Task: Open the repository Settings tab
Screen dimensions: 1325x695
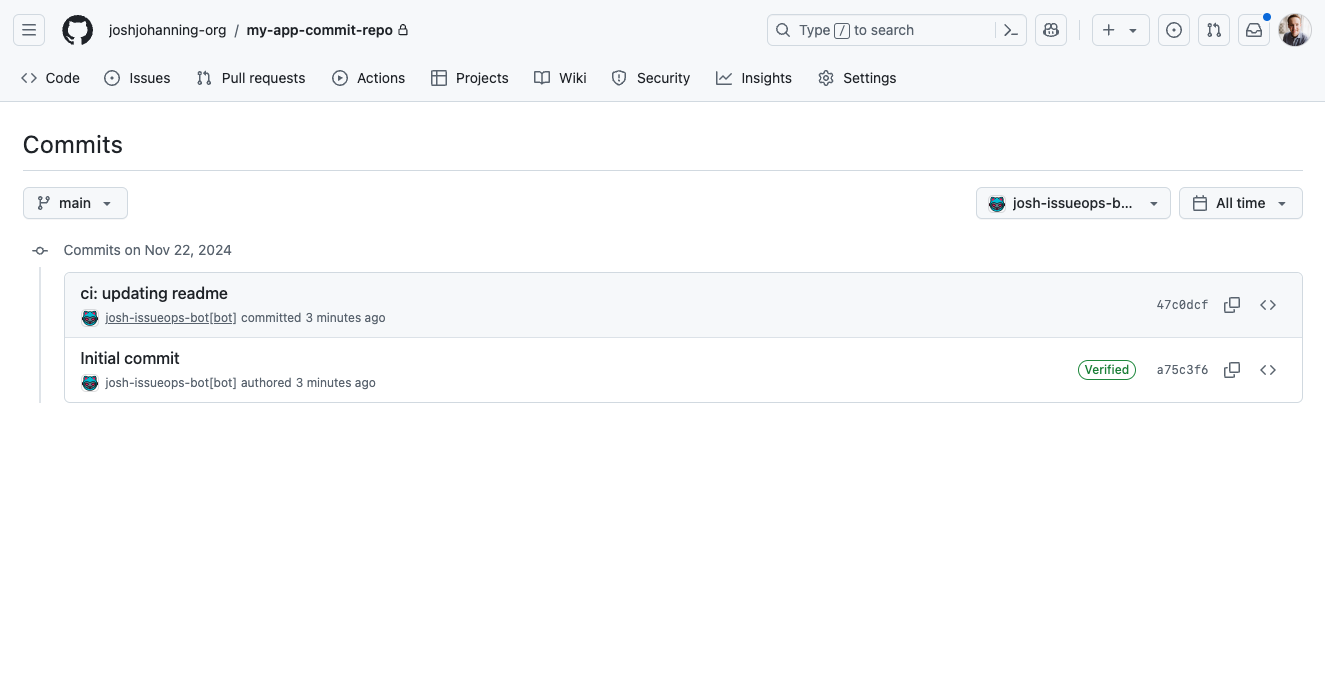Action: click(x=856, y=78)
